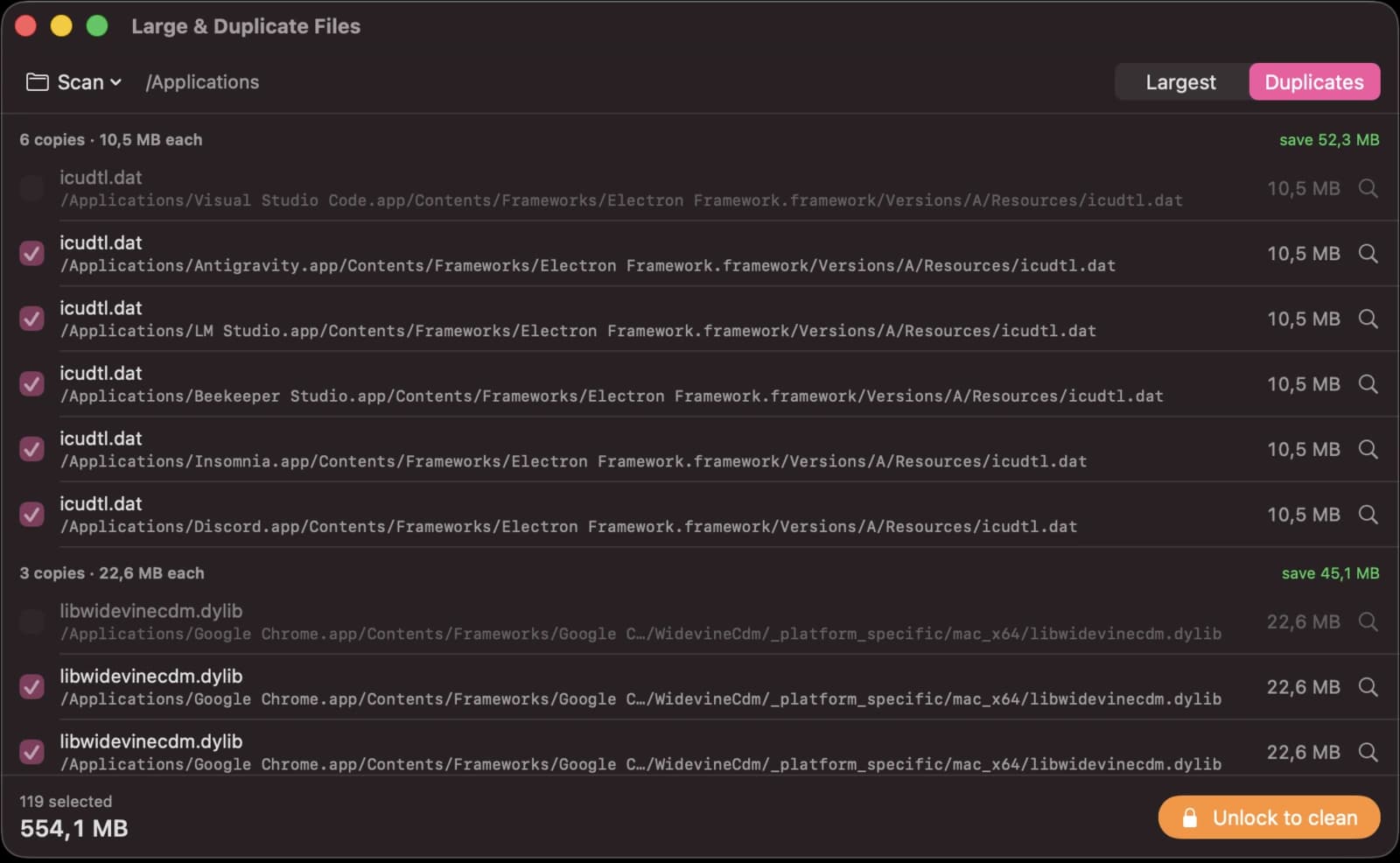Viewport: 1400px width, 863px height.
Task: Click the icudtl.dat filename above the Insomnia path
Action: pyautogui.click(x=101, y=439)
